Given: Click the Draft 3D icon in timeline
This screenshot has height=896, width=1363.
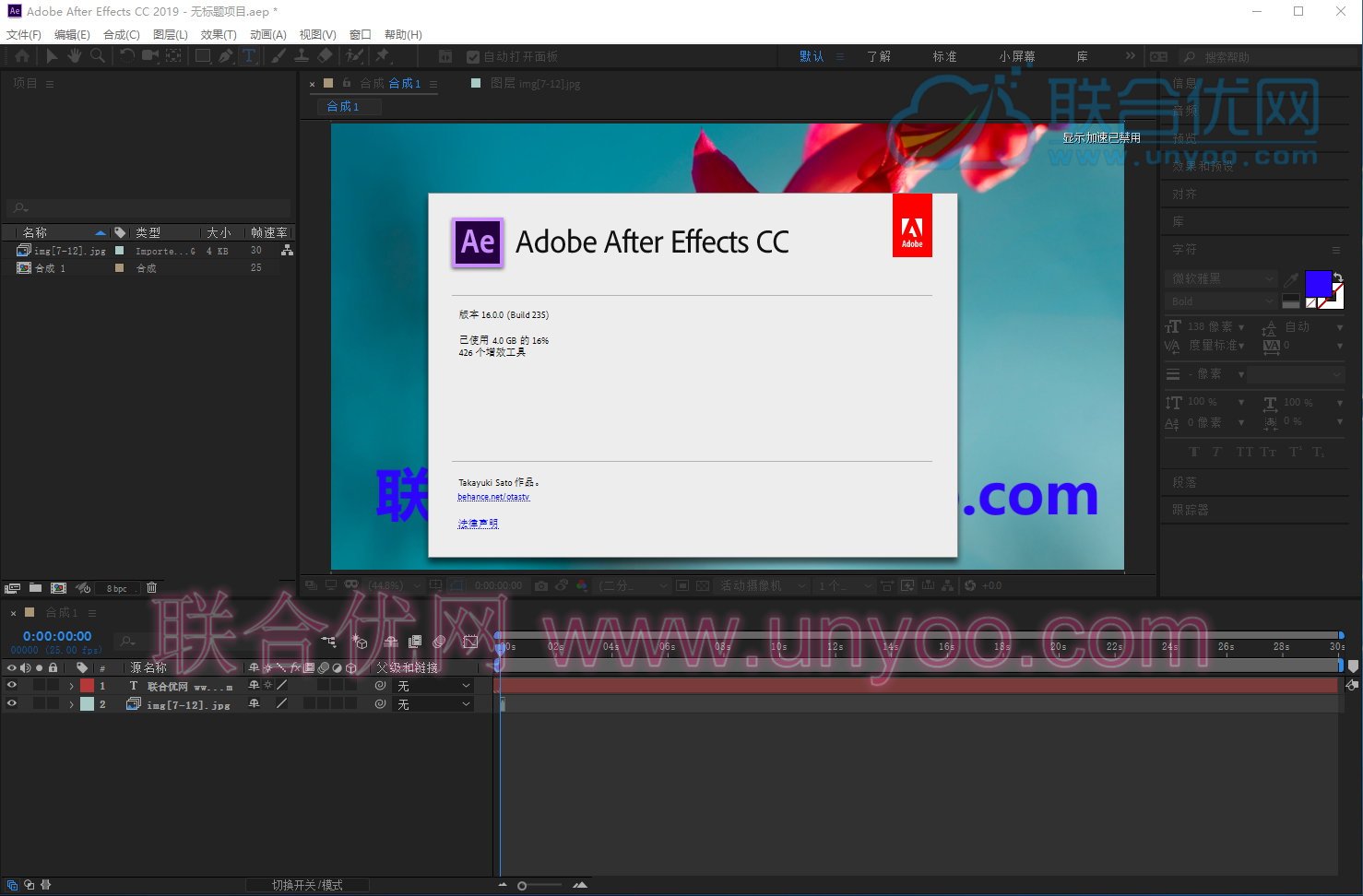Looking at the screenshot, I should coord(361,642).
